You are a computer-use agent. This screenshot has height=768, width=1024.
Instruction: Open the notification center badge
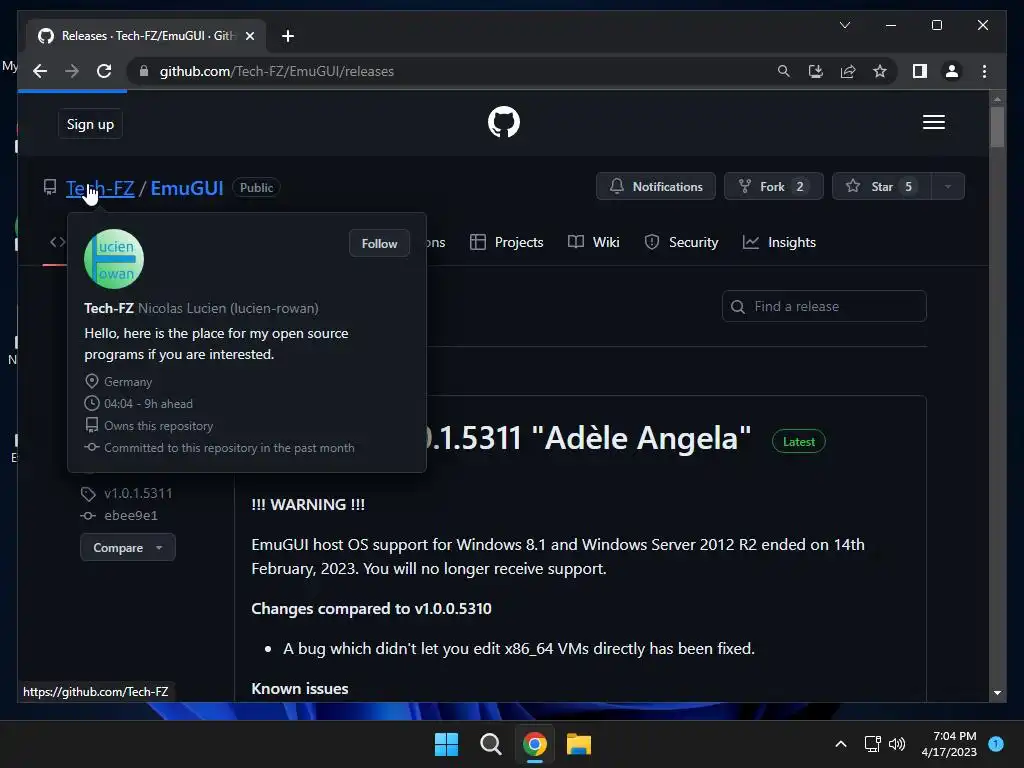[996, 744]
